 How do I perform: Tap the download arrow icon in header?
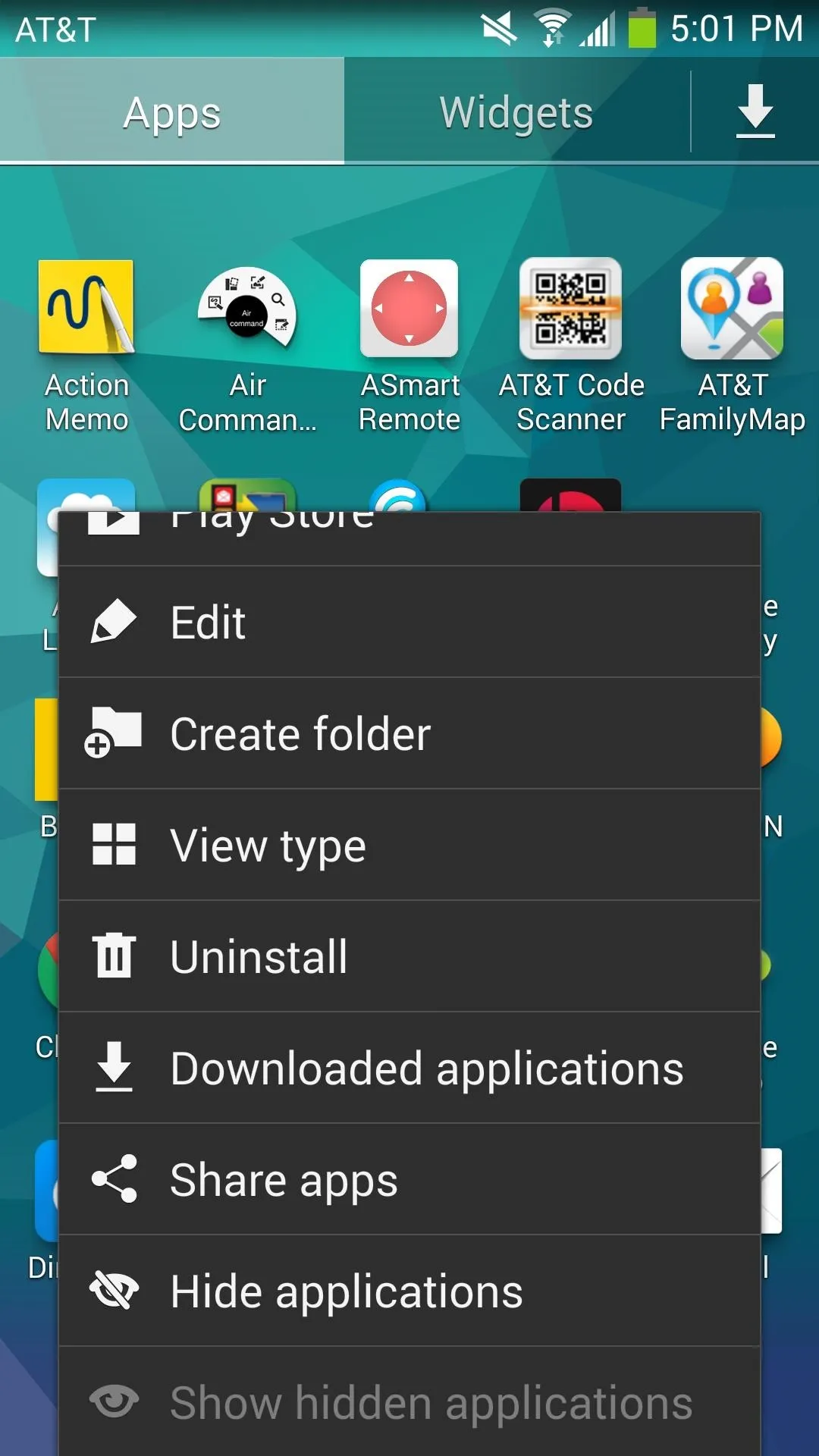point(755,111)
